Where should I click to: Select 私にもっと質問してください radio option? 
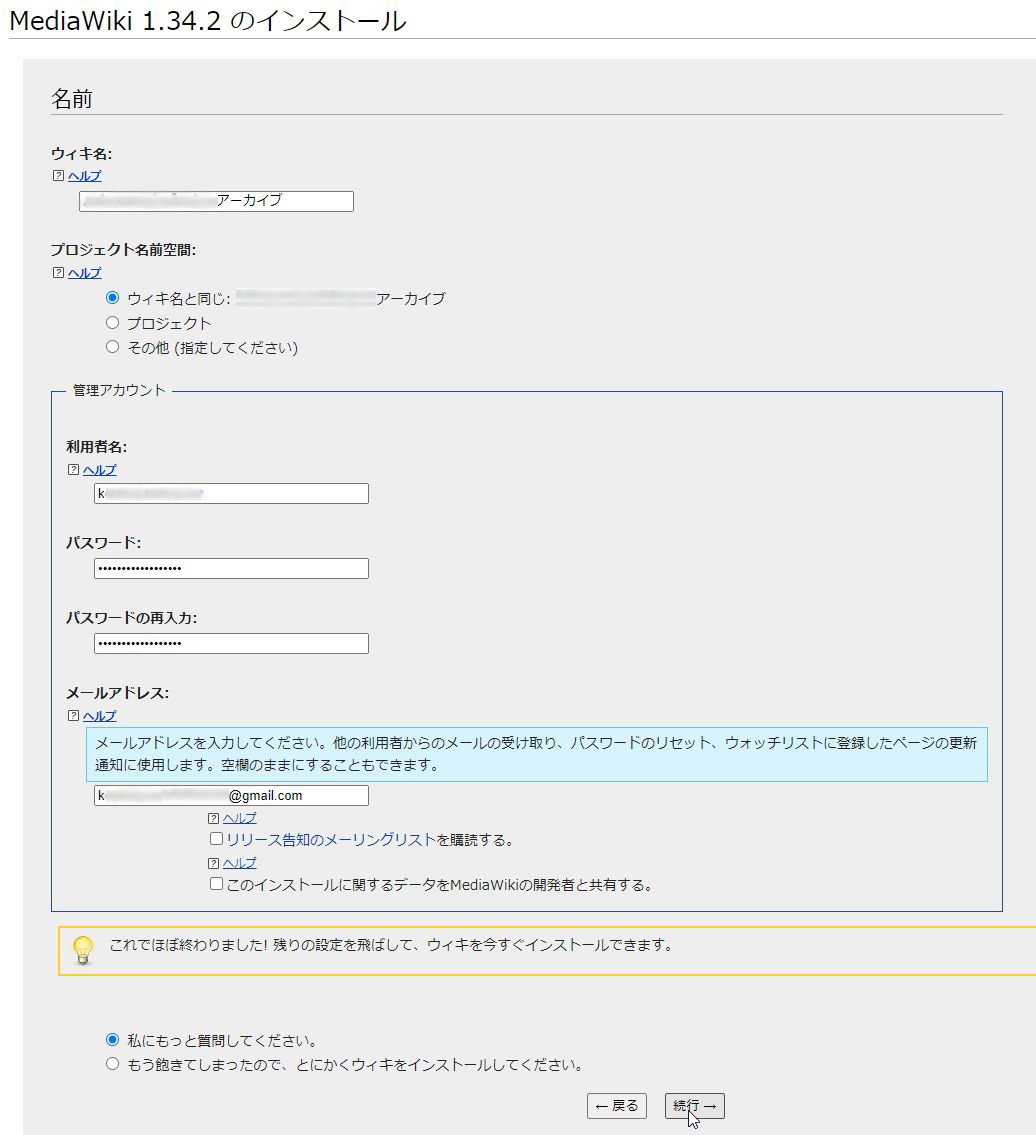coord(112,1040)
